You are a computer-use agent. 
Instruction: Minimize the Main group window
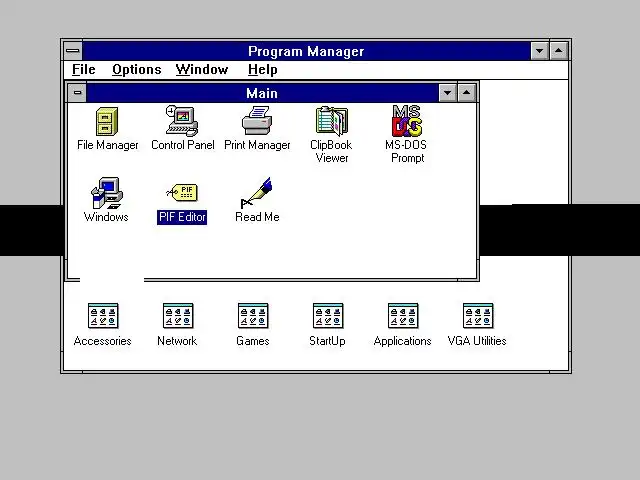coord(448,93)
